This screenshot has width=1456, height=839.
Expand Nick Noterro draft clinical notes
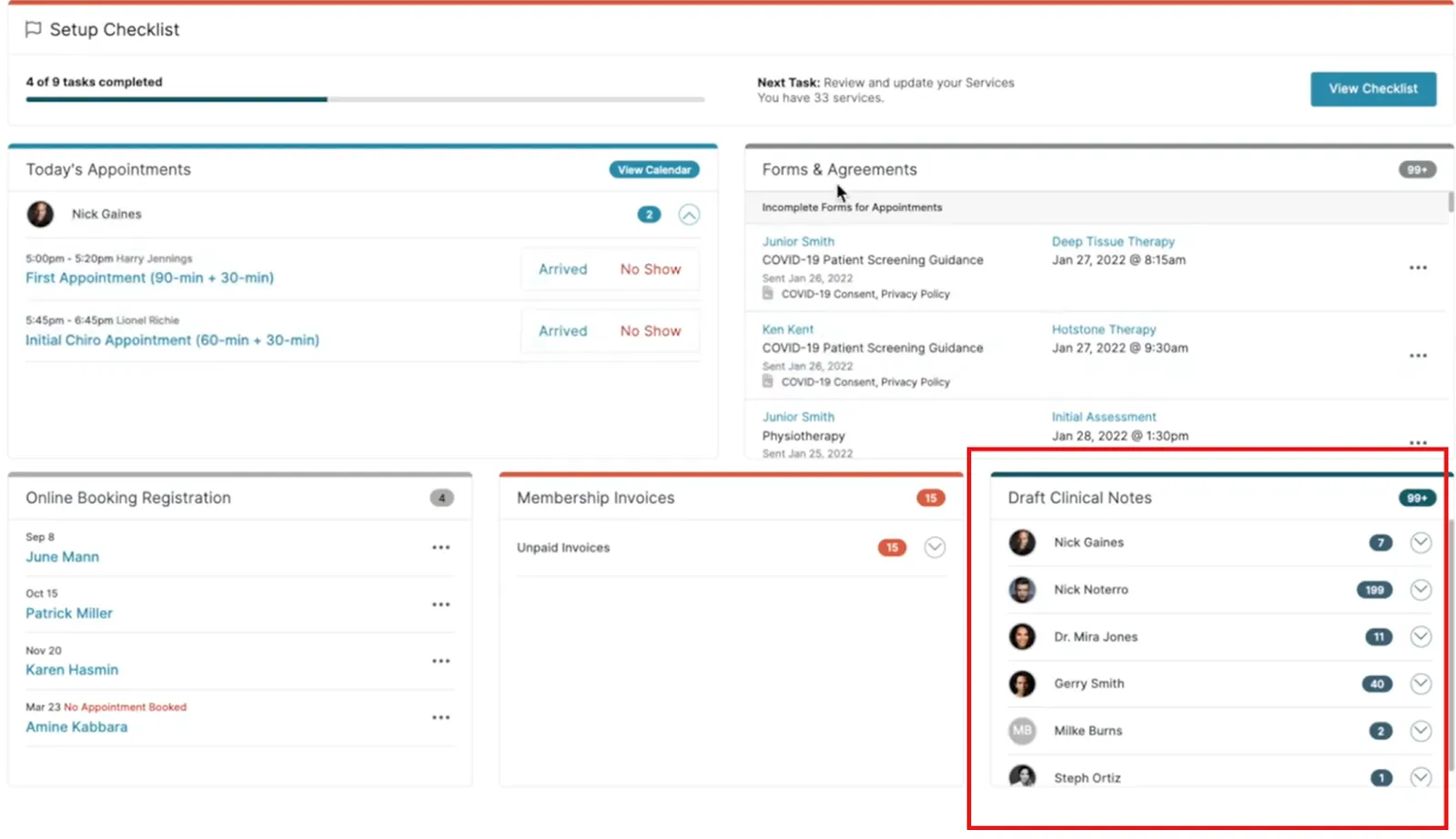(x=1421, y=590)
